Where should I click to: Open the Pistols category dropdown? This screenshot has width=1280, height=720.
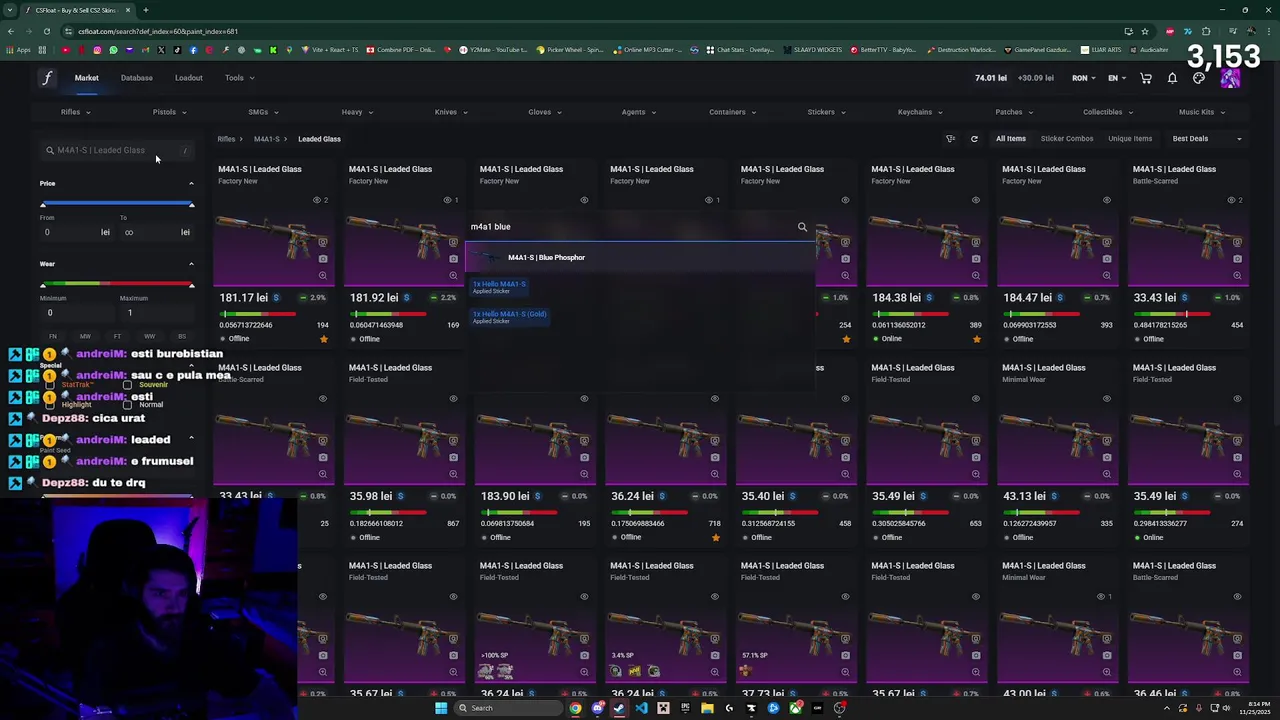169,112
